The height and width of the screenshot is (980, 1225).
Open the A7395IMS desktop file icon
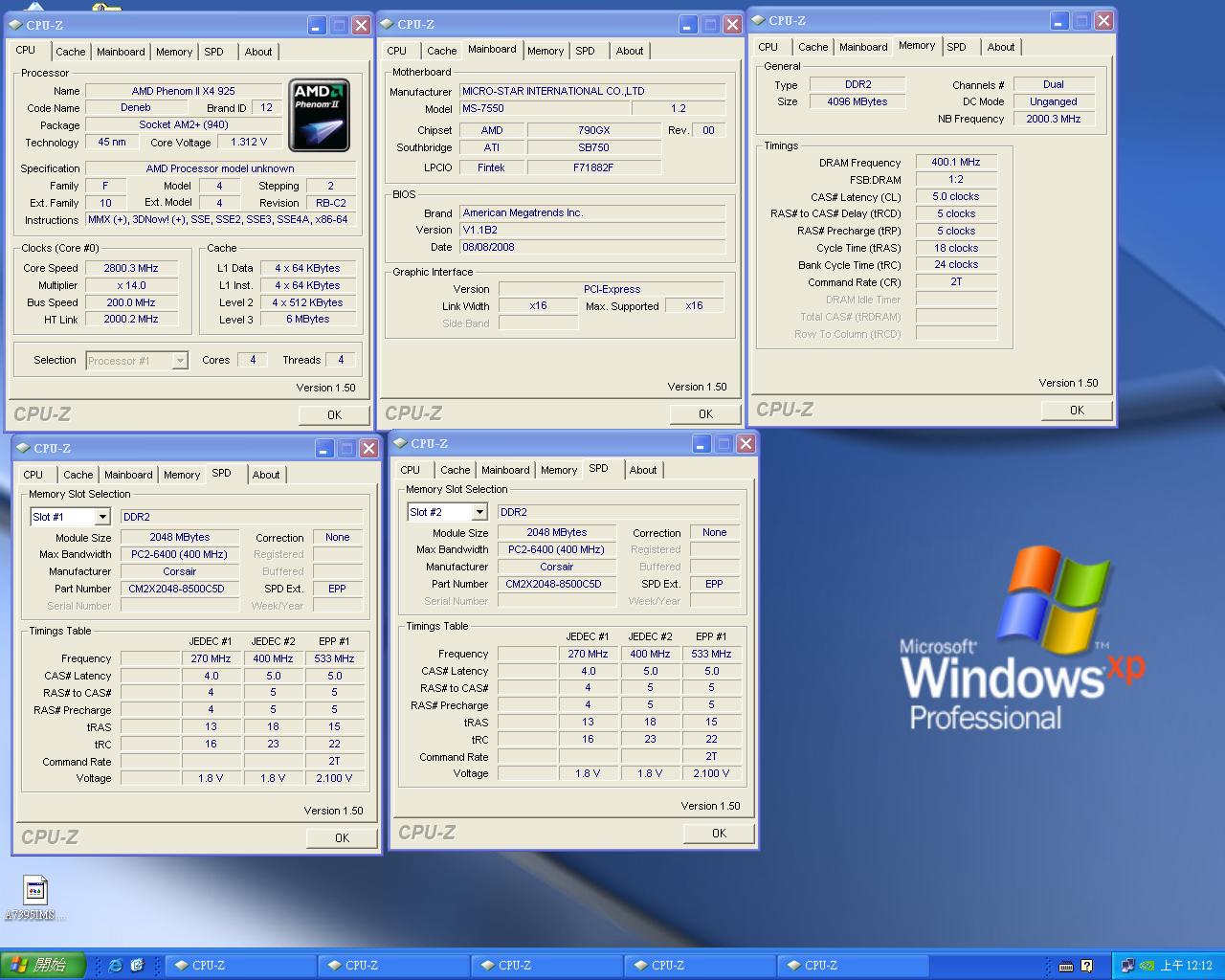coord(35,899)
